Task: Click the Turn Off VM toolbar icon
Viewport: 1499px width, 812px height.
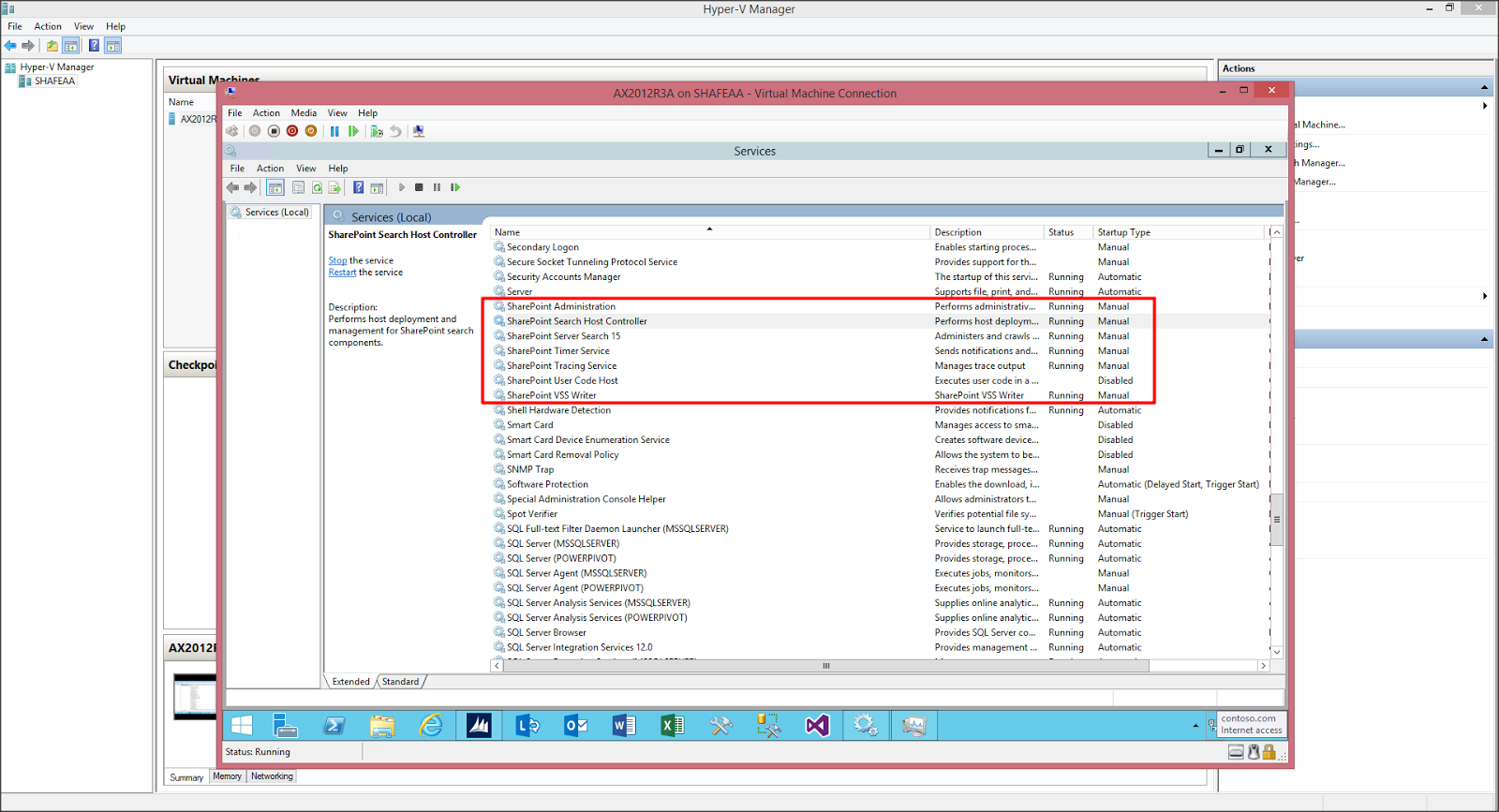Action: click(x=274, y=131)
